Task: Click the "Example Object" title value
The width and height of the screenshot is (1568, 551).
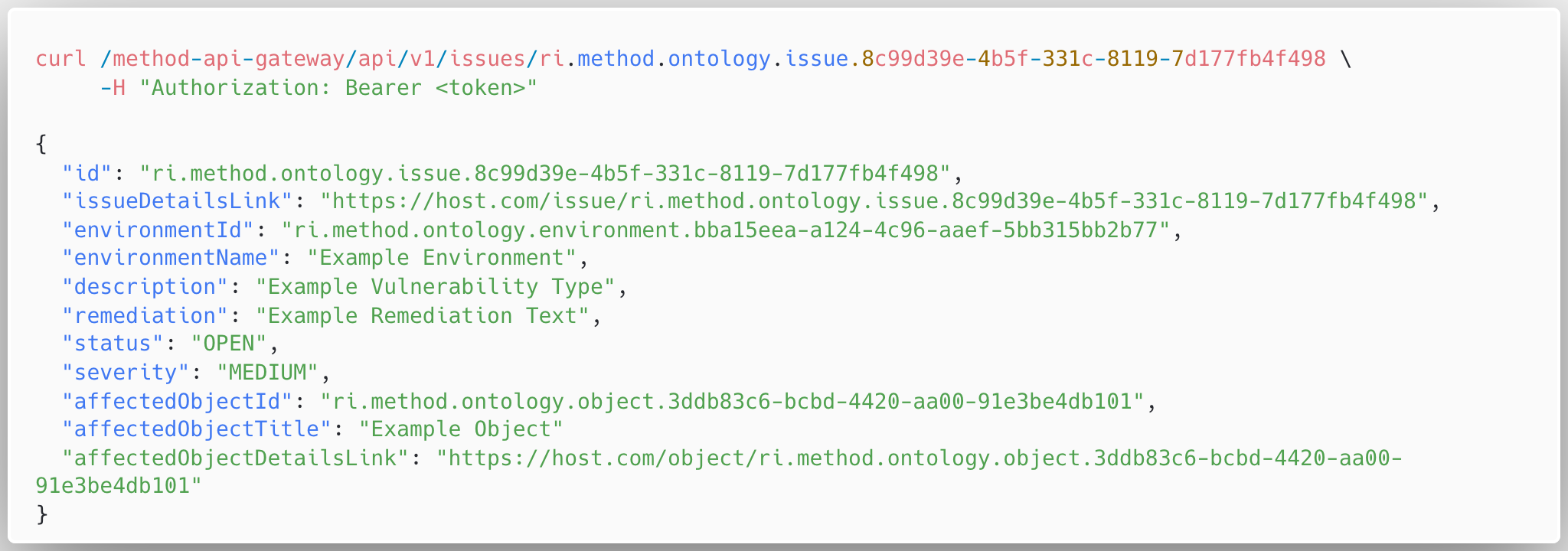Action: pos(460,429)
